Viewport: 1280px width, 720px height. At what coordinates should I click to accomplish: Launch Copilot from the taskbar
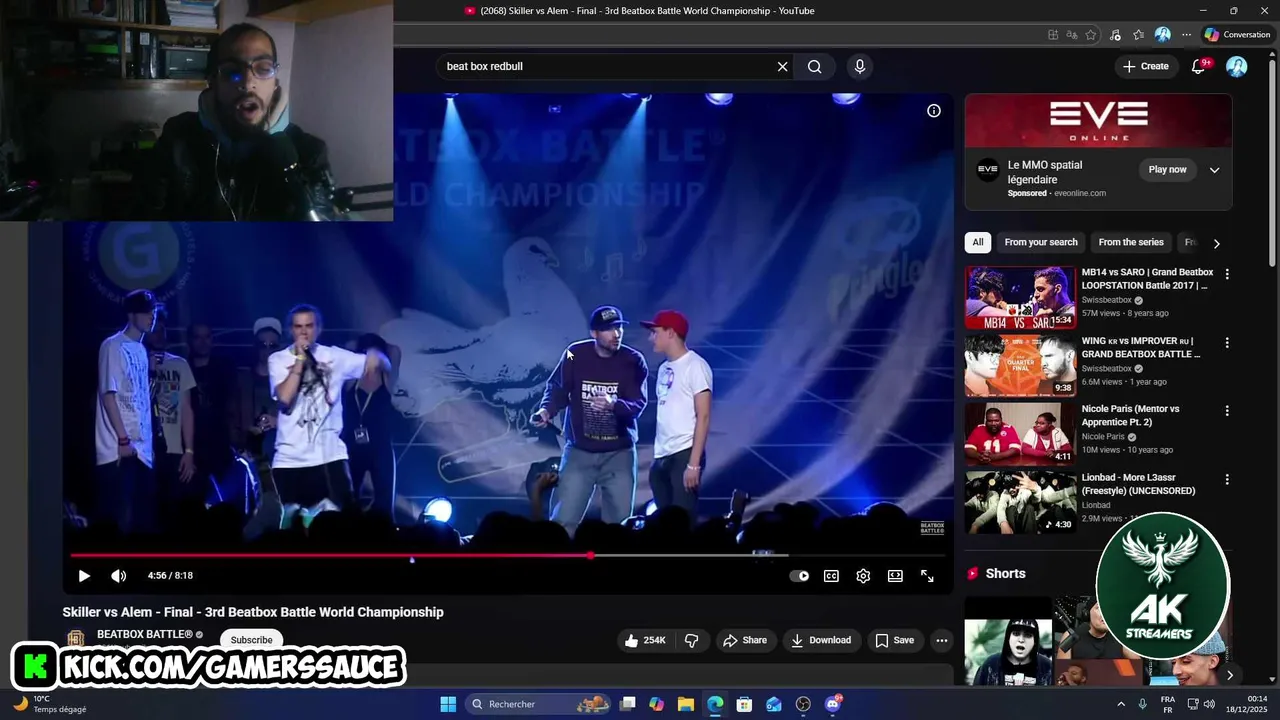[656, 704]
